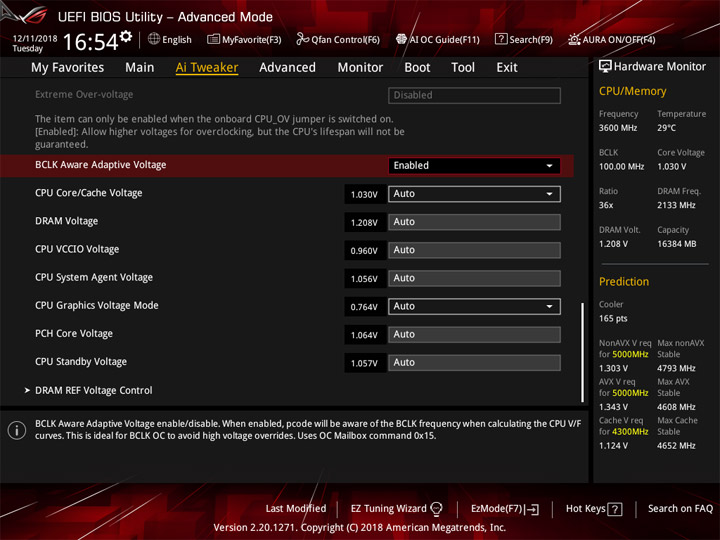Click the Search(F9) question mark icon
The image size is (720, 540).
[501, 39]
